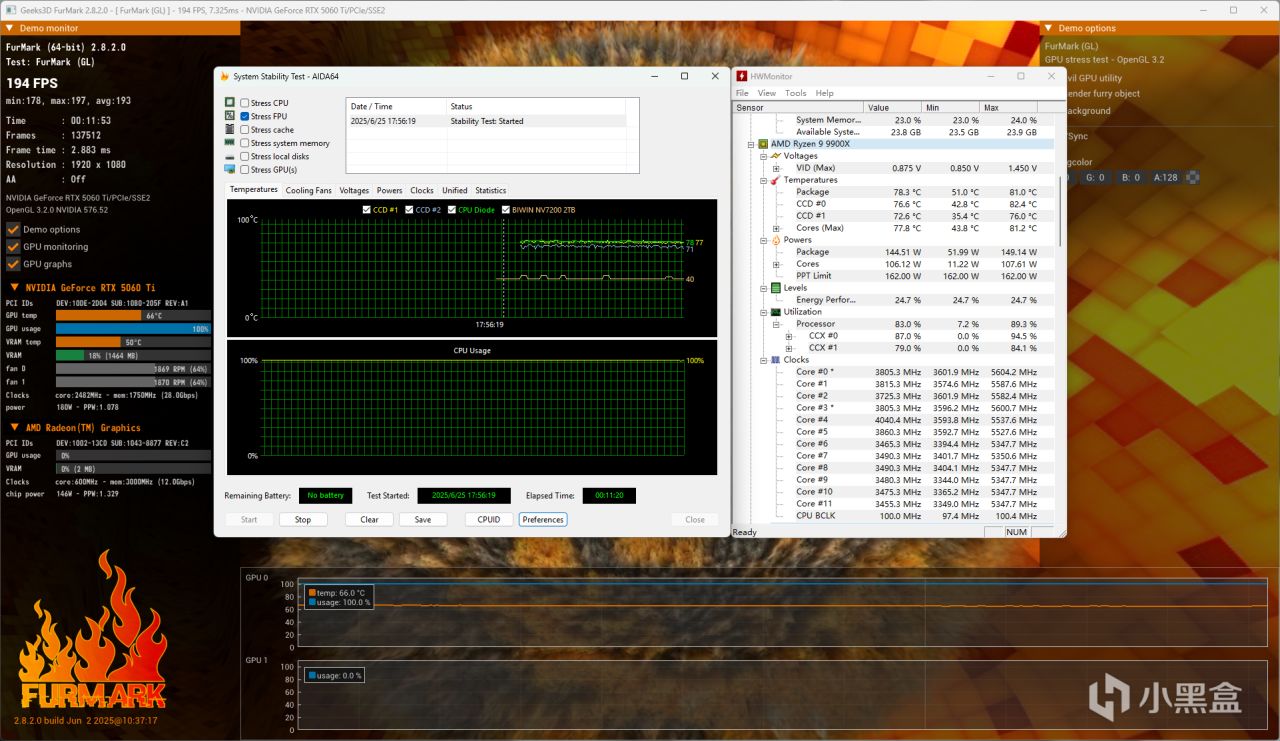Click the thermometer icon next to Temperatures
The width and height of the screenshot is (1280, 741).
(775, 180)
